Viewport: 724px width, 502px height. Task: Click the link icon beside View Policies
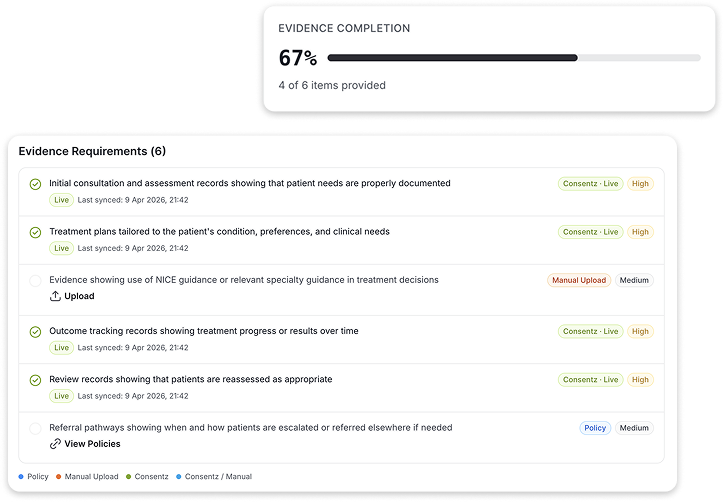56,444
